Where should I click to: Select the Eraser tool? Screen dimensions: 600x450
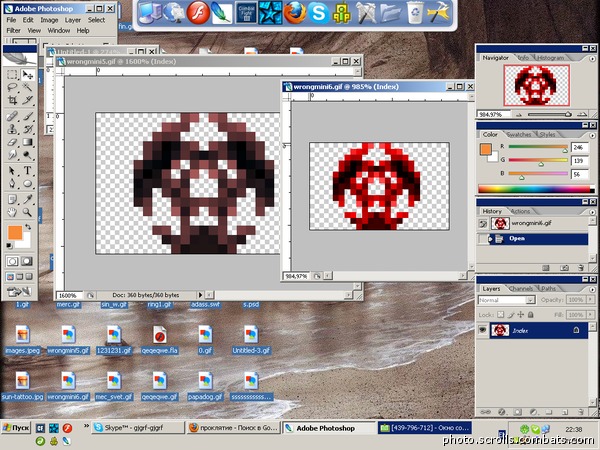(x=12, y=142)
